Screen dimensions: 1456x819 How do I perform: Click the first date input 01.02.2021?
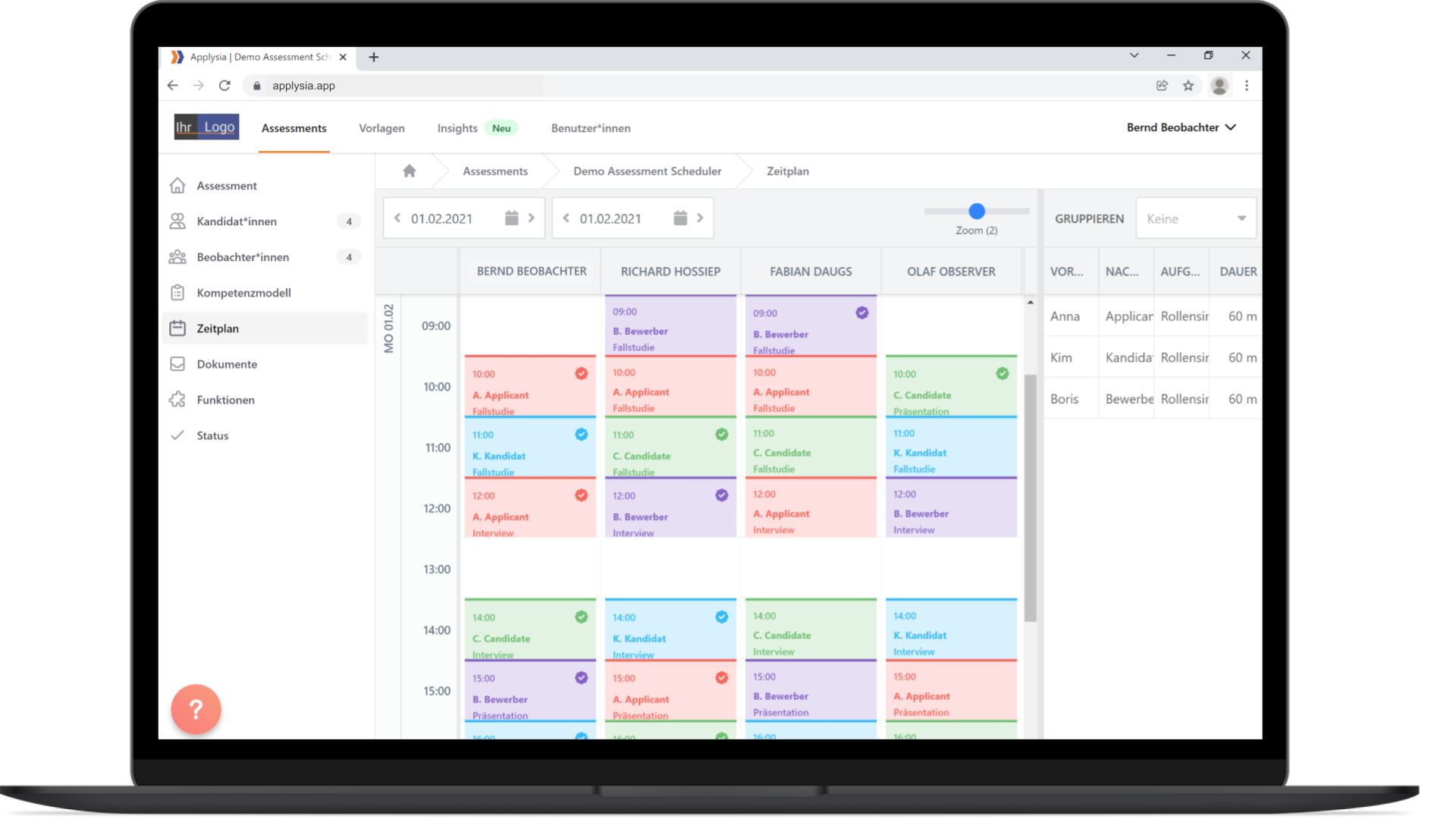pyautogui.click(x=442, y=218)
